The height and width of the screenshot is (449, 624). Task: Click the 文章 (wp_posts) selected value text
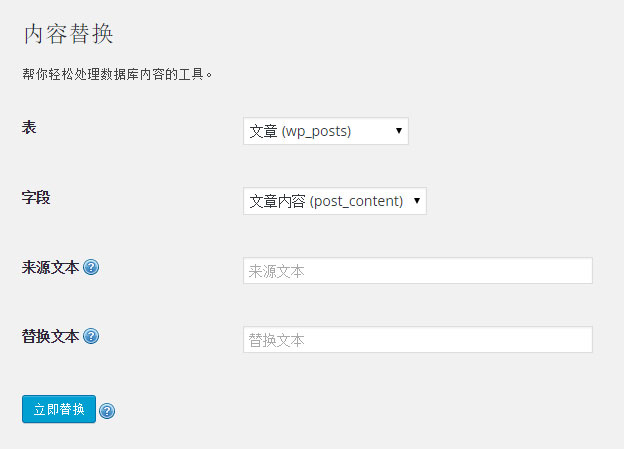point(300,131)
